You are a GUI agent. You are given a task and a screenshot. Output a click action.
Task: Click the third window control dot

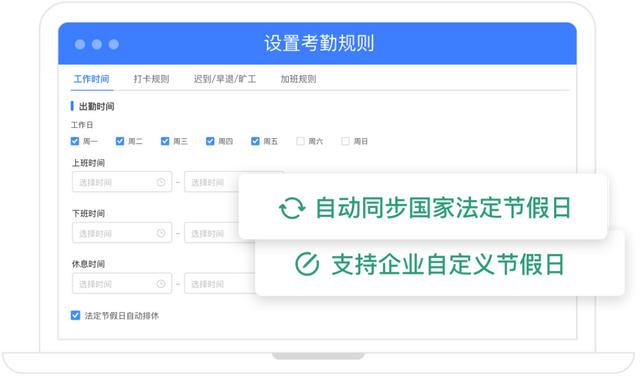point(113,44)
